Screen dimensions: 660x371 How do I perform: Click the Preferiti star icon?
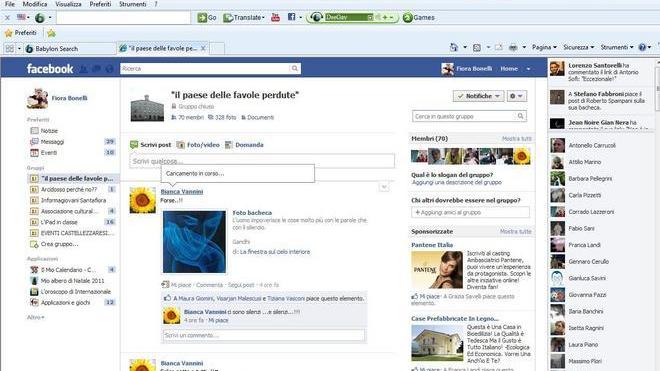click(x=8, y=33)
